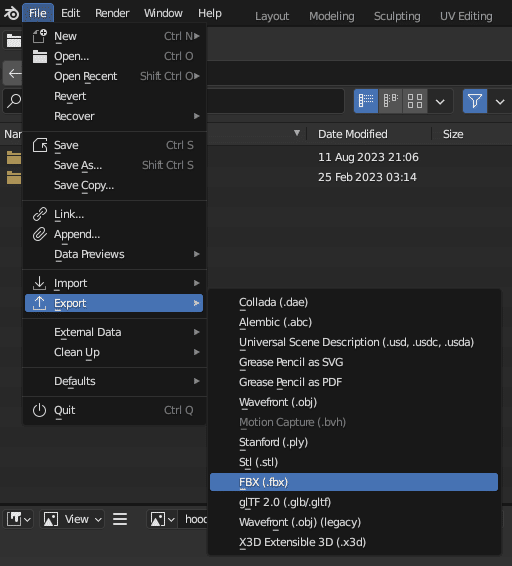Export as glTF 2.0 (.glb/.gltf)

(x=354, y=502)
